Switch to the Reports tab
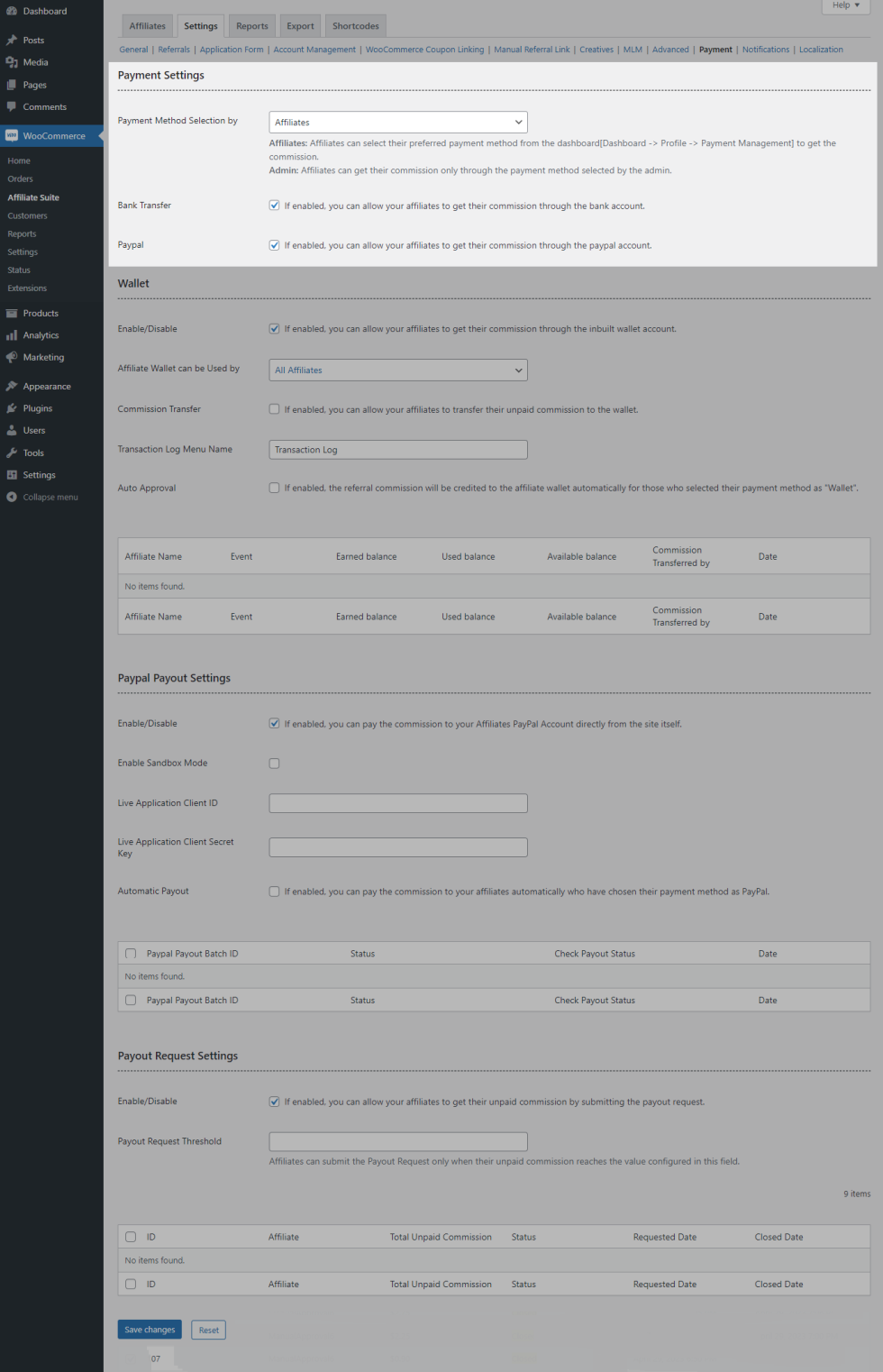 252,26
